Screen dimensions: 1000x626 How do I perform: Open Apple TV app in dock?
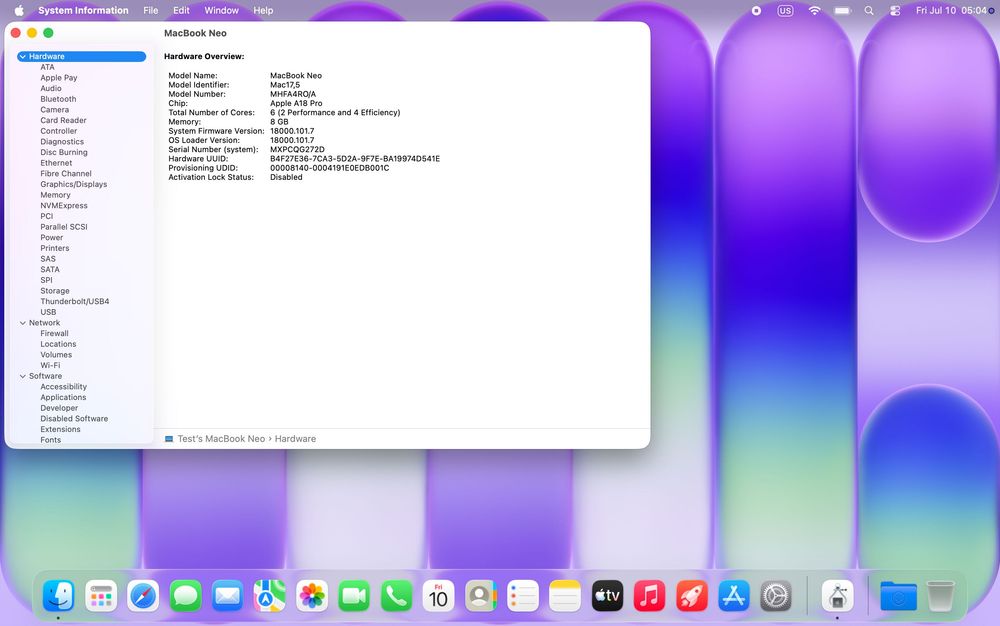click(x=607, y=596)
